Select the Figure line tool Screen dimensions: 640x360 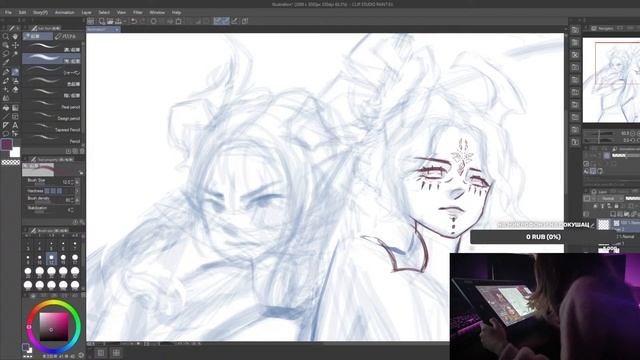pos(6,117)
